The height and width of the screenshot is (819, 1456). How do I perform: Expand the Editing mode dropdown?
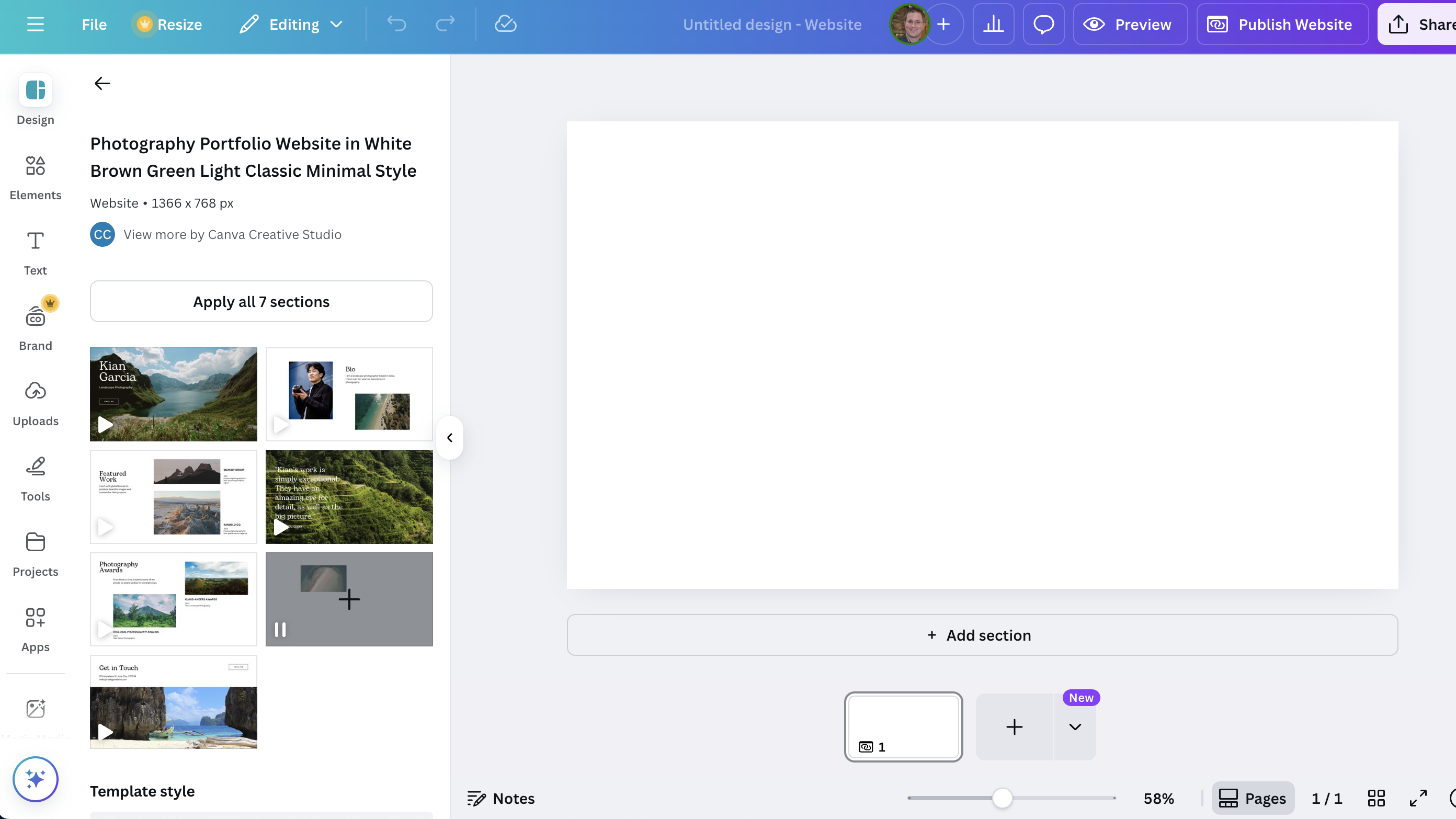click(291, 24)
